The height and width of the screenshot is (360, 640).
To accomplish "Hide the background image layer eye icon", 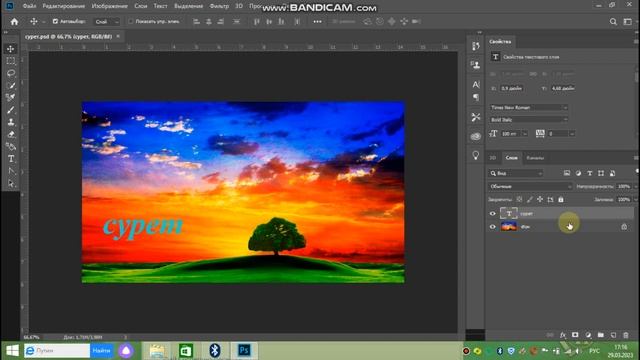I will tap(493, 227).
